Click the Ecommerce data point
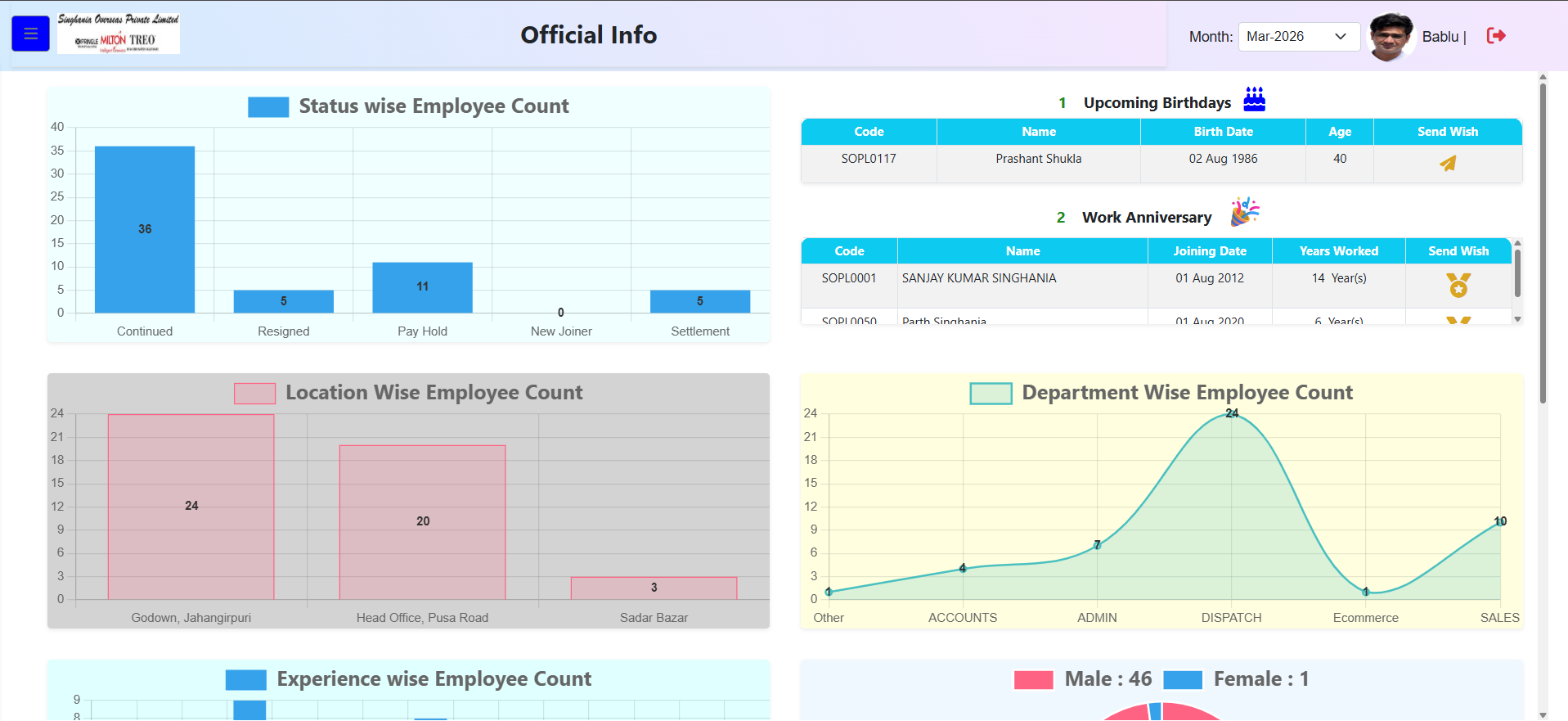1568x721 pixels. pyautogui.click(x=1366, y=592)
